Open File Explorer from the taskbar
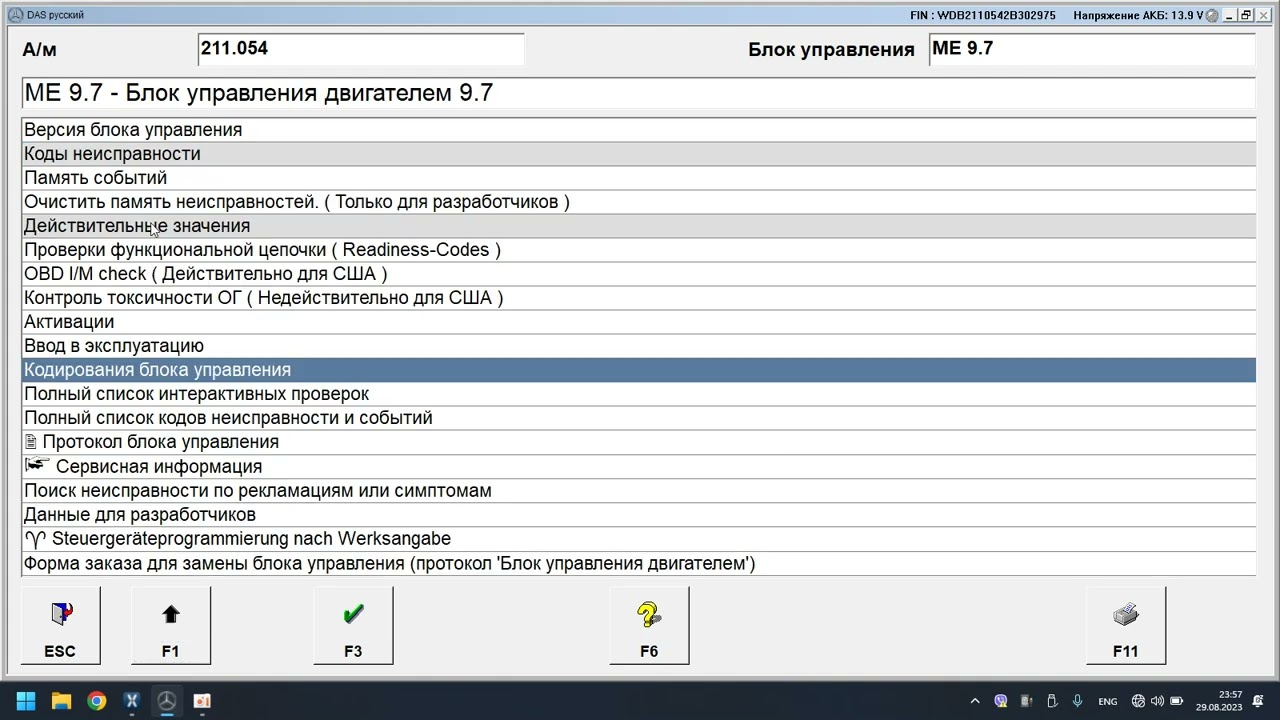 pos(61,701)
